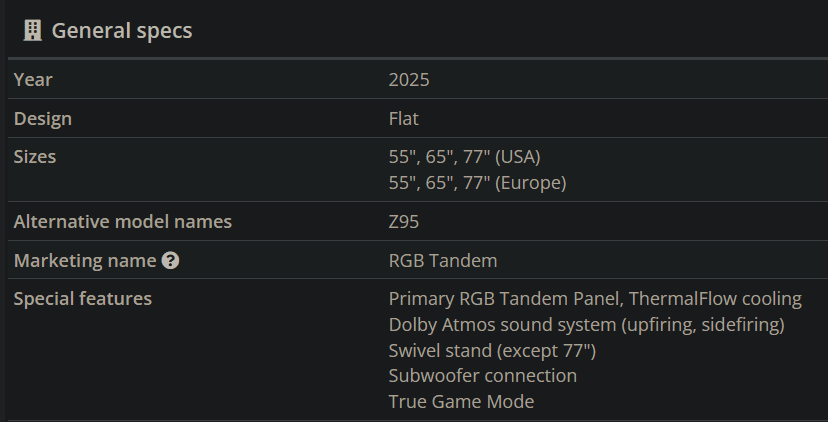This screenshot has height=422, width=828.
Task: Select the Special features row label
Action: (83, 298)
